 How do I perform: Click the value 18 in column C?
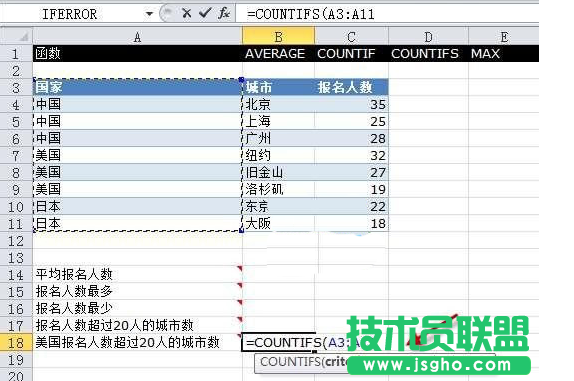click(351, 223)
